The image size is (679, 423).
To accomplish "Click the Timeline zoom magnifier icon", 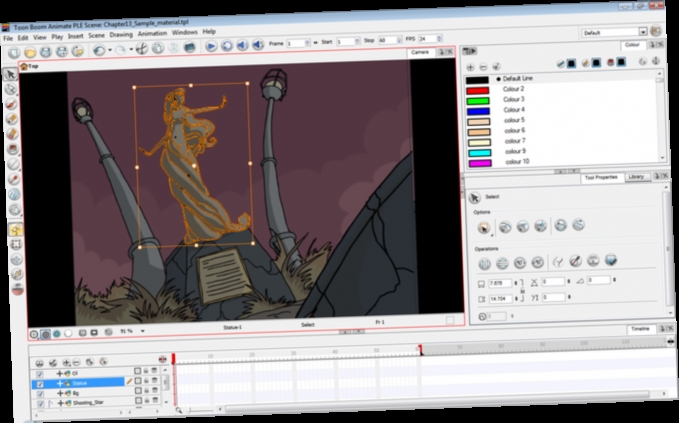I will click(178, 410).
